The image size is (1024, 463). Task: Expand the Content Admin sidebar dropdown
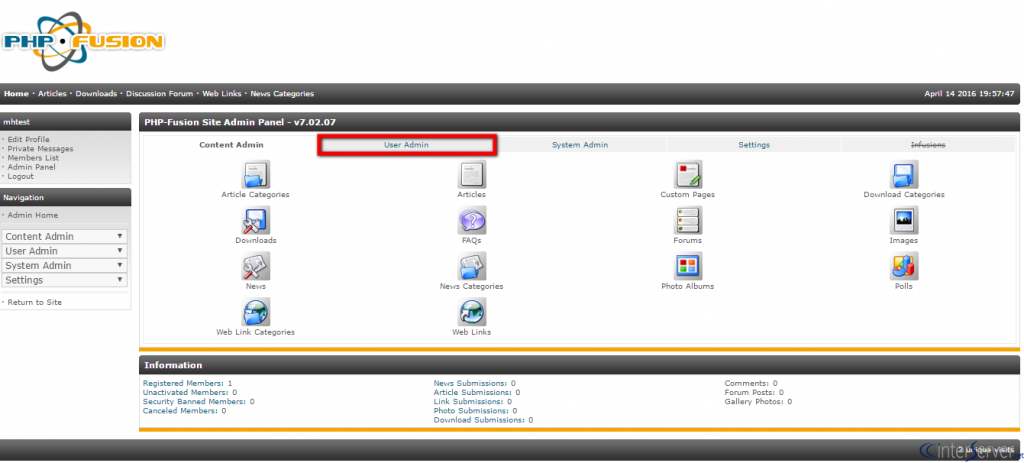pos(65,236)
